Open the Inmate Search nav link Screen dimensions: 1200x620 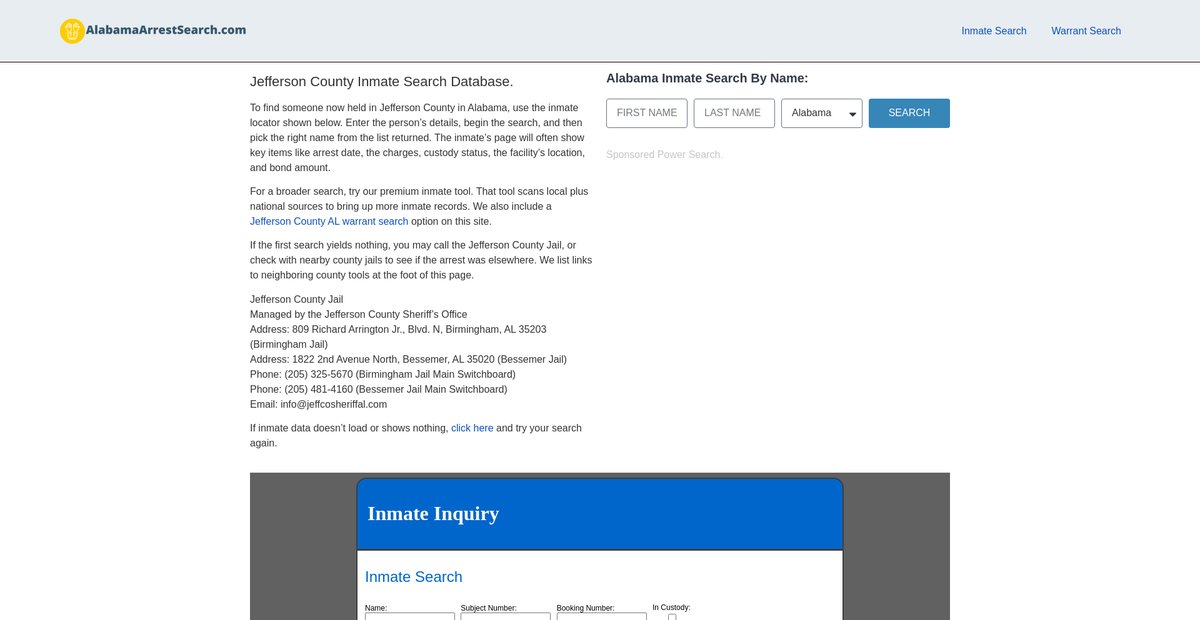tap(994, 31)
